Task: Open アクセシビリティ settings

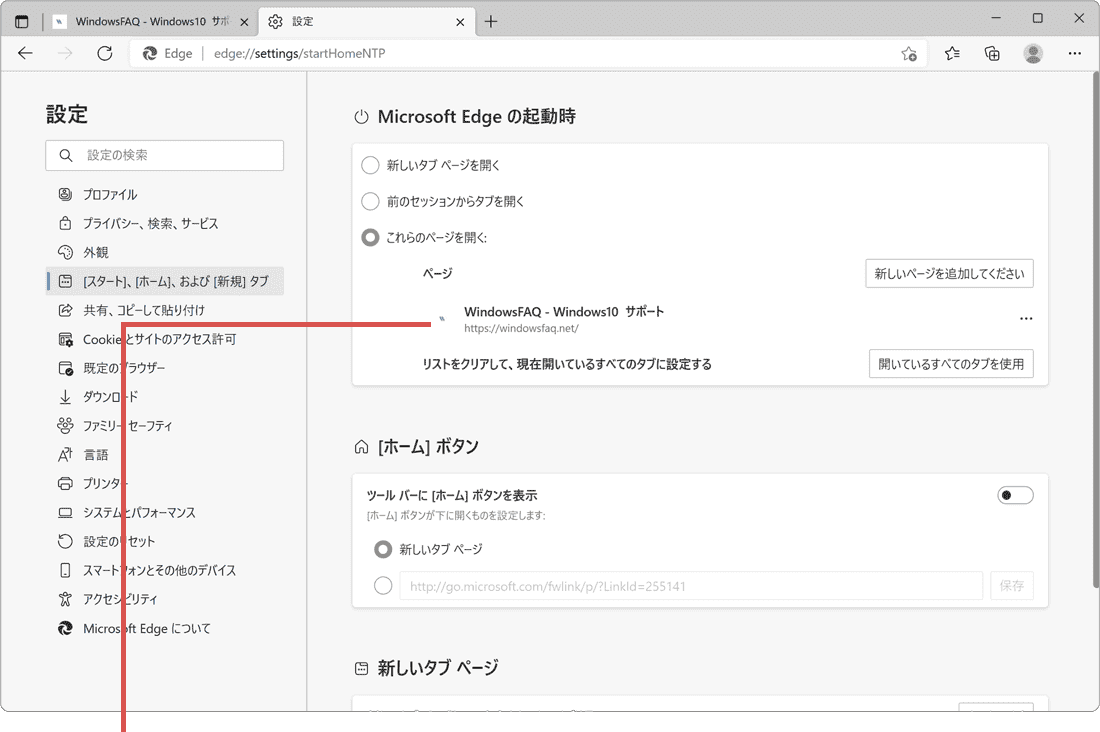Action: point(165,599)
